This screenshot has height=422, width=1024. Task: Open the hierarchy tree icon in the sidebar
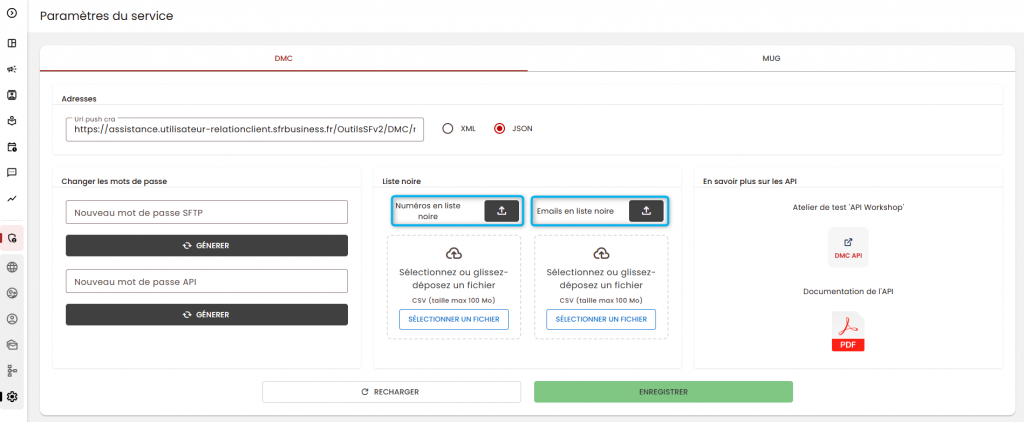pos(12,371)
